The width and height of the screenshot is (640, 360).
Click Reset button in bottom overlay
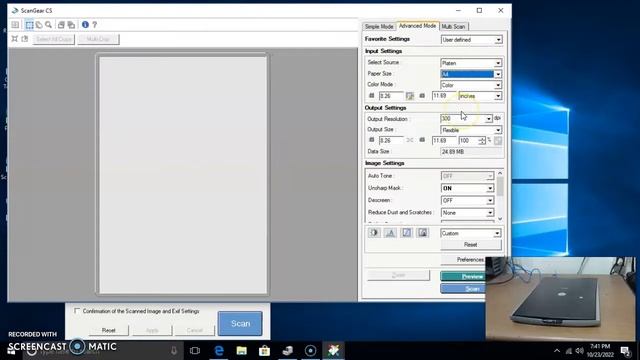coord(109,330)
